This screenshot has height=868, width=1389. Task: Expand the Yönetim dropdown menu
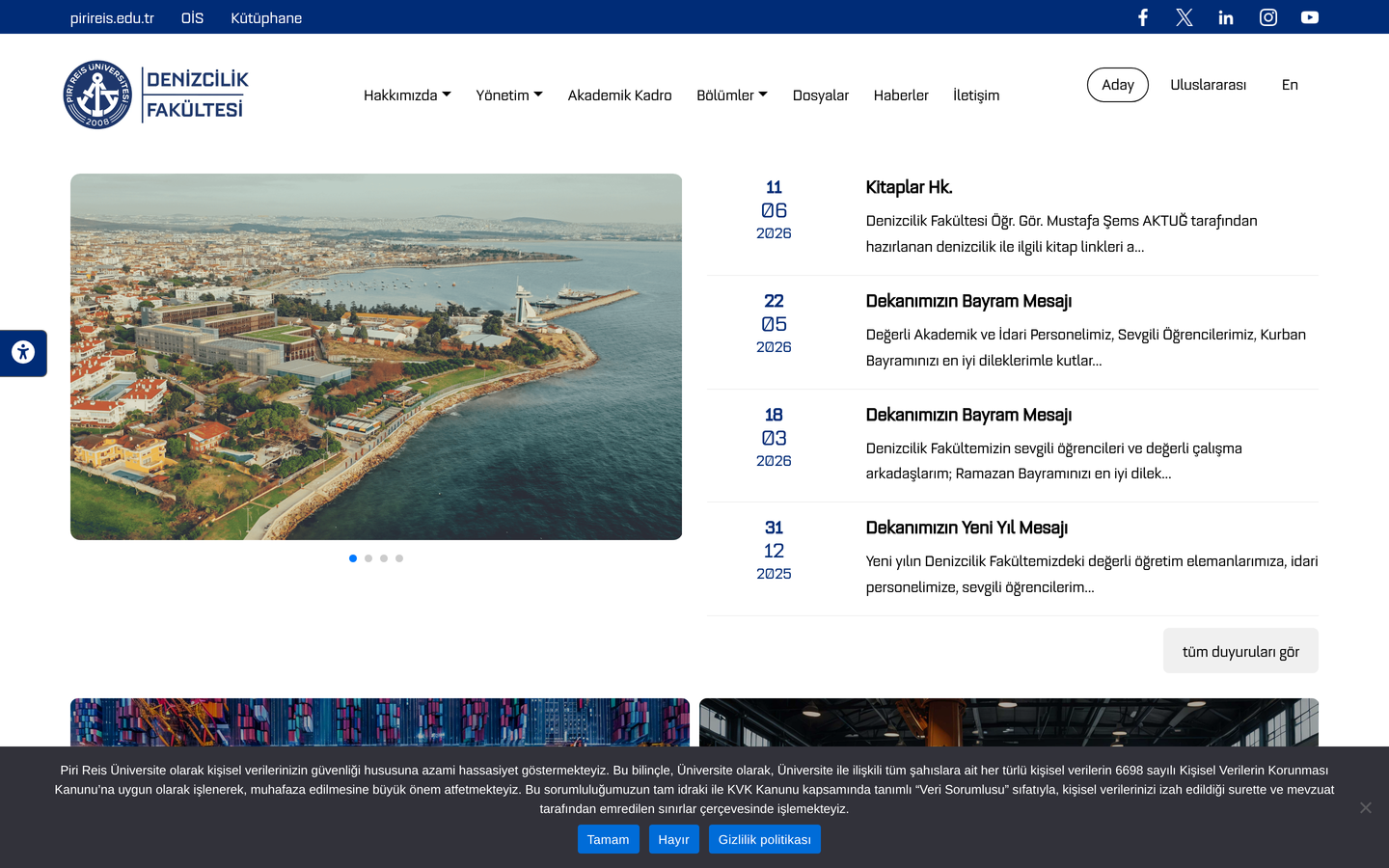coord(509,95)
